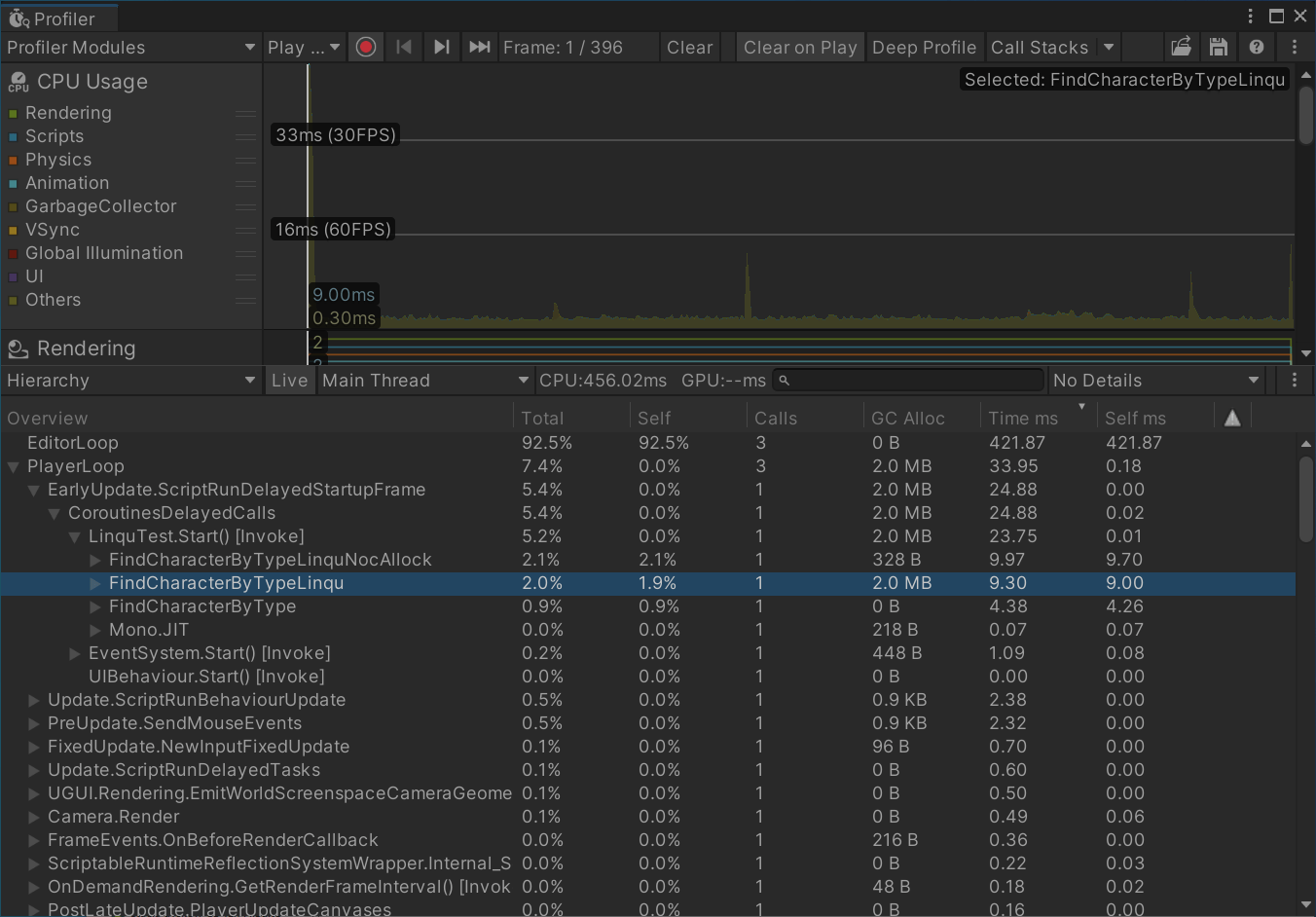
Task: Open the Play mode target dropdown
Action: click(304, 47)
